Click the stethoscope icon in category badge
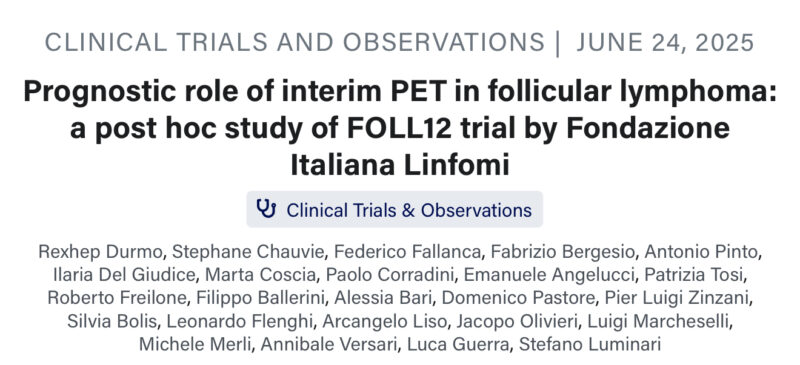Image resolution: width=800 pixels, height=365 pixels. [266, 209]
